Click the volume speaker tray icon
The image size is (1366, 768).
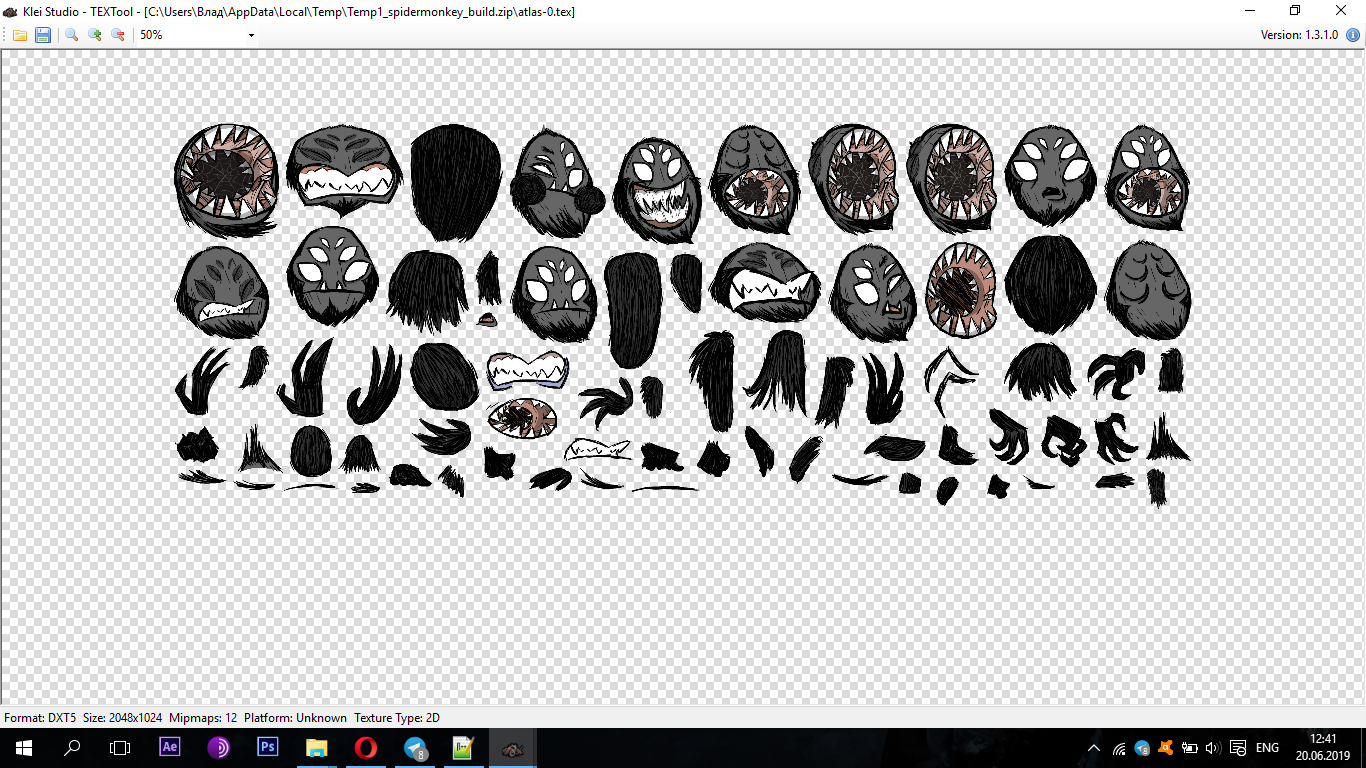pos(1212,748)
